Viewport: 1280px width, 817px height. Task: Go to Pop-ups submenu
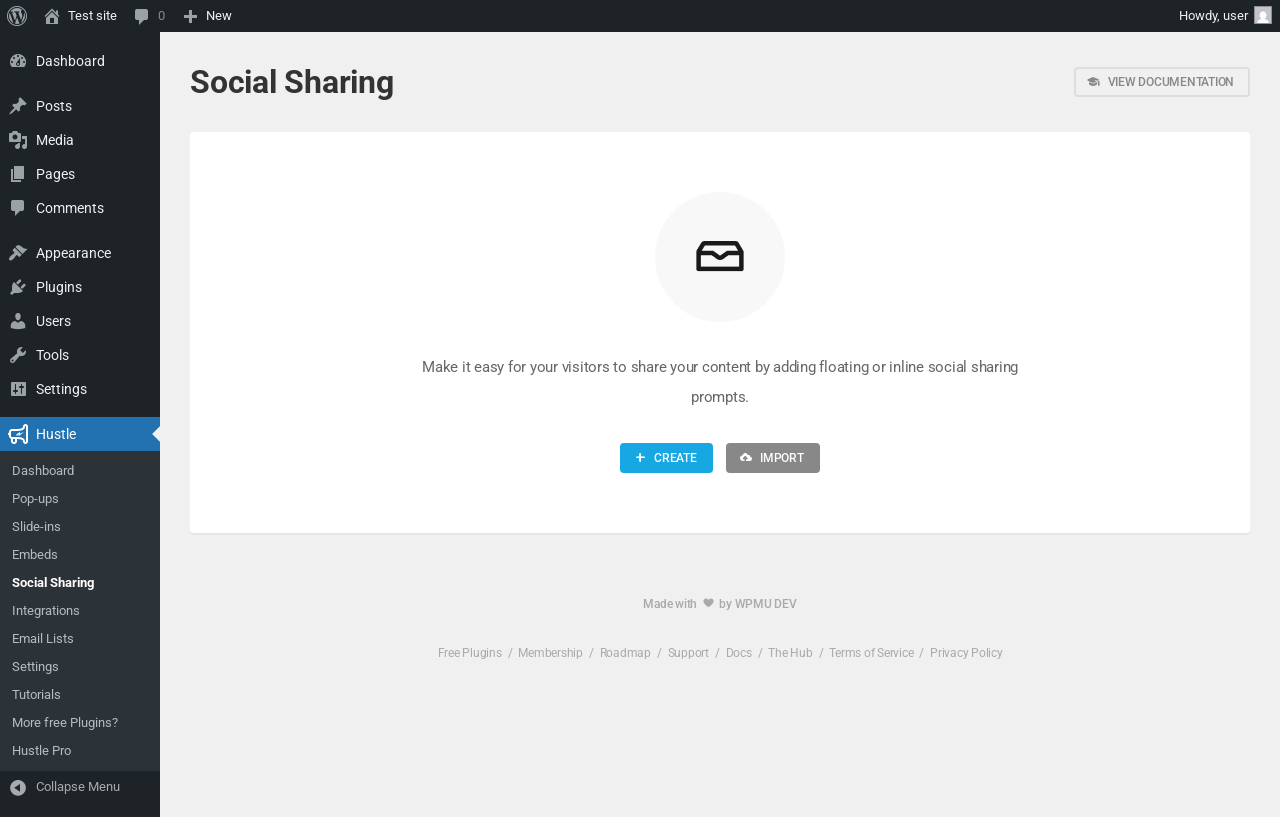coord(80,499)
